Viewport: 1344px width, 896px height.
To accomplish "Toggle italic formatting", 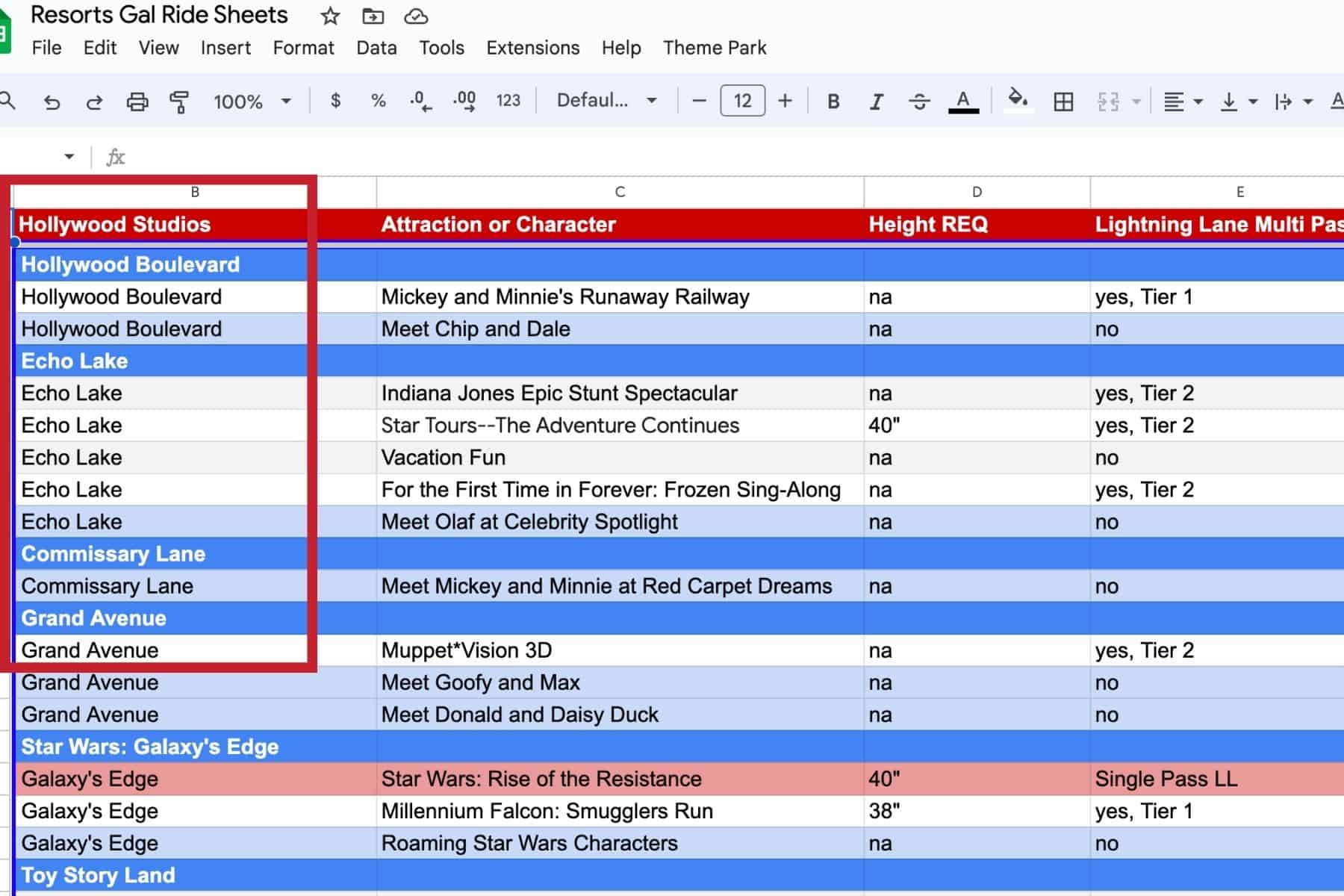I will point(877,102).
